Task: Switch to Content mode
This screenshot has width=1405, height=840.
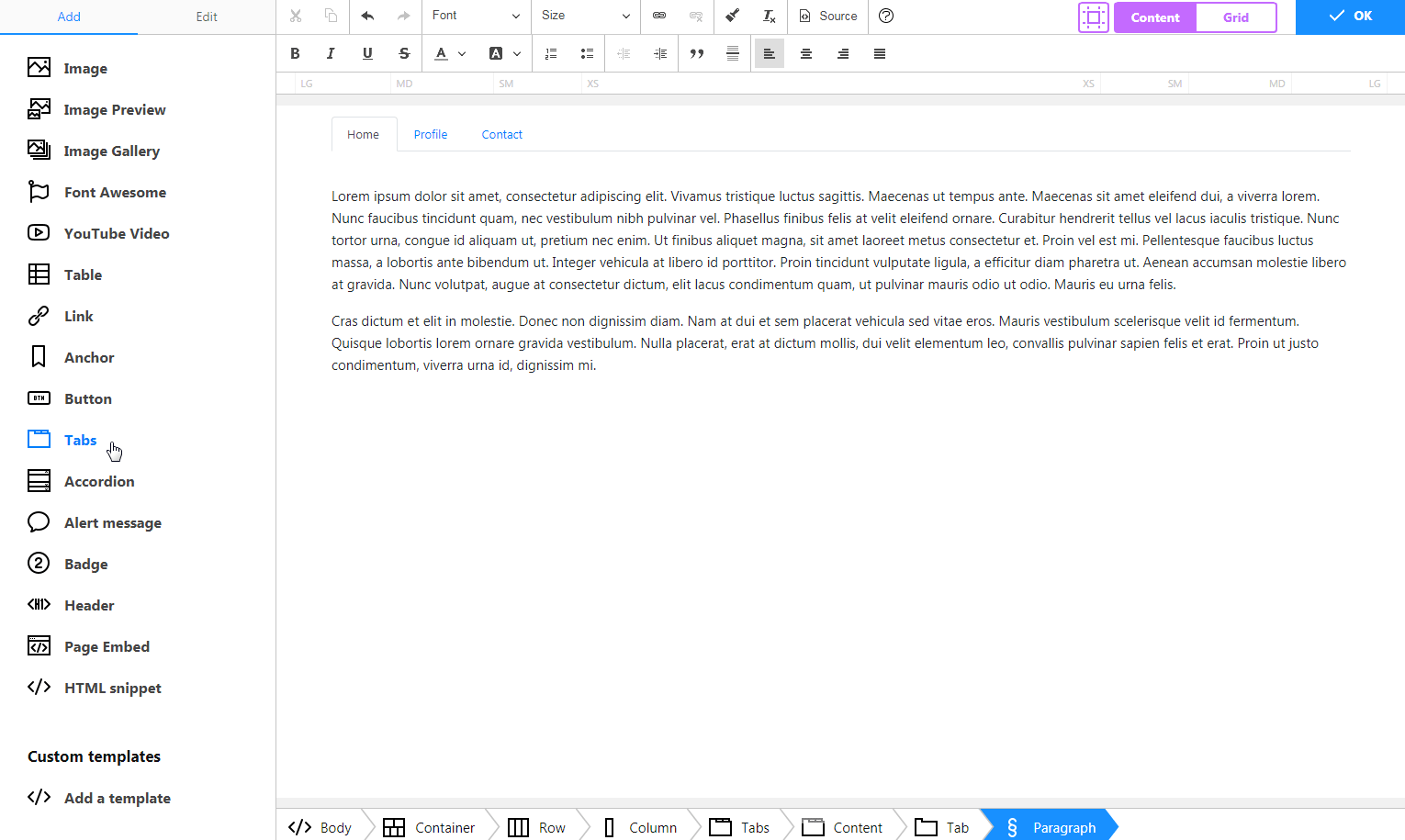Action: point(1155,17)
